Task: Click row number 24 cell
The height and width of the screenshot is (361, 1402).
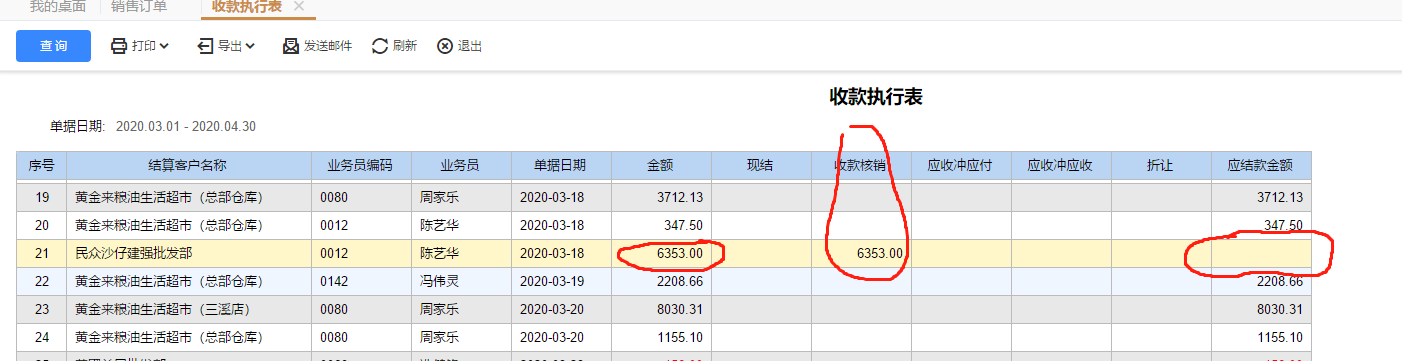Action: 42,338
